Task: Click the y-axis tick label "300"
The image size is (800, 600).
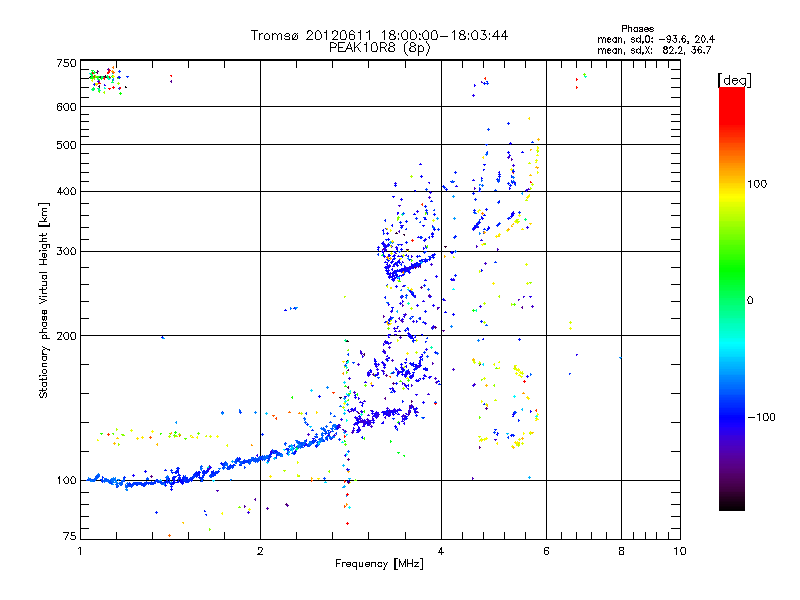Action: [66, 251]
